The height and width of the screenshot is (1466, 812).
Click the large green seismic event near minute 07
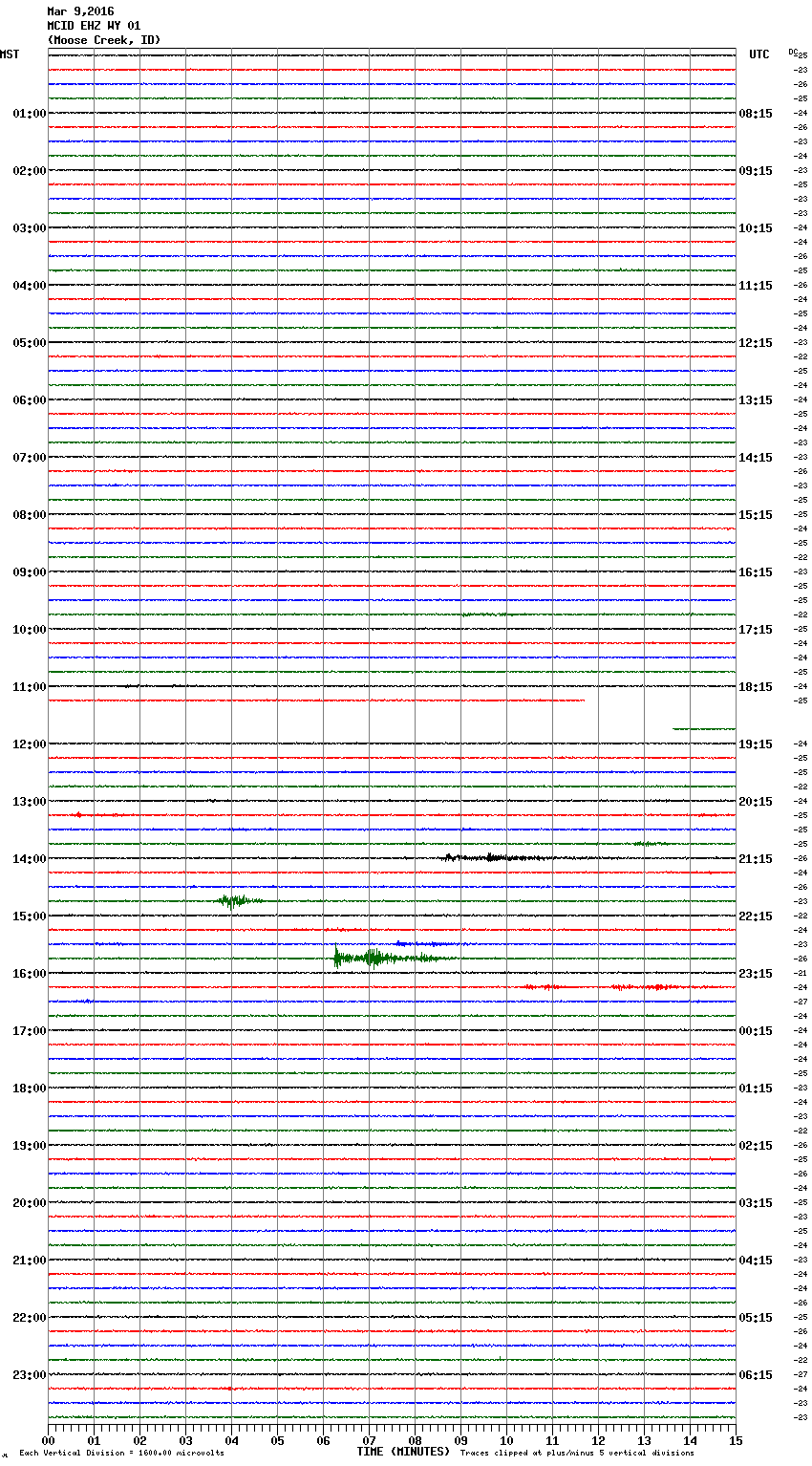[394, 958]
